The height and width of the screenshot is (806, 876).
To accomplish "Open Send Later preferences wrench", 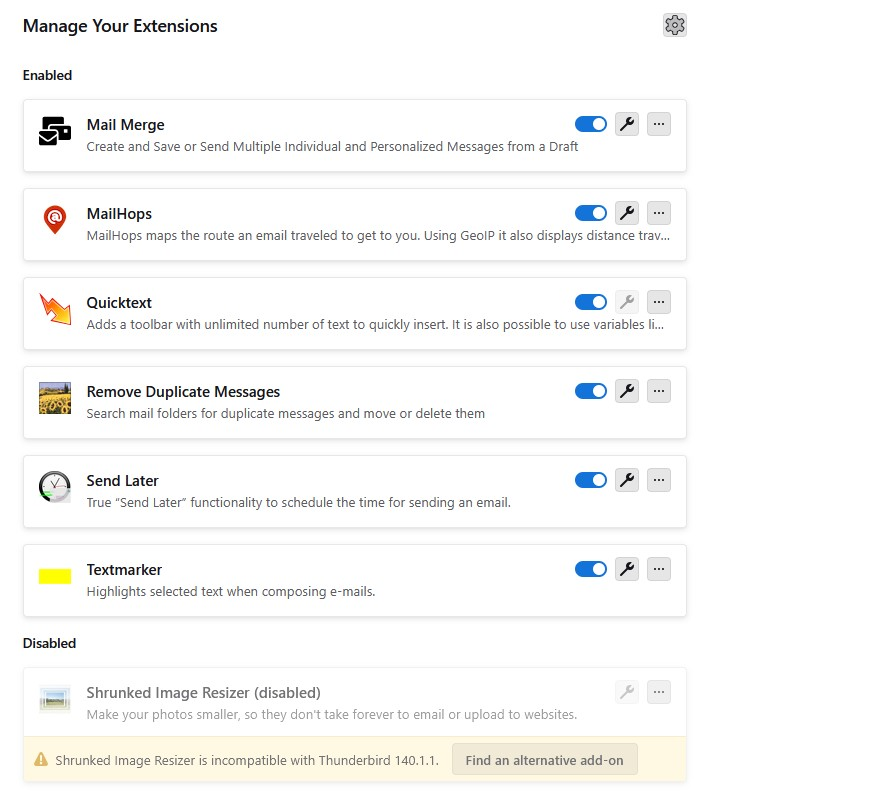I will (x=627, y=480).
